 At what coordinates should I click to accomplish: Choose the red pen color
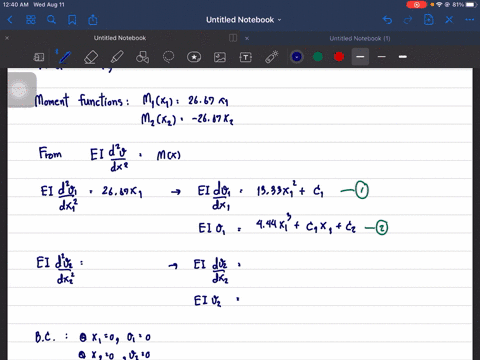pos(339,57)
